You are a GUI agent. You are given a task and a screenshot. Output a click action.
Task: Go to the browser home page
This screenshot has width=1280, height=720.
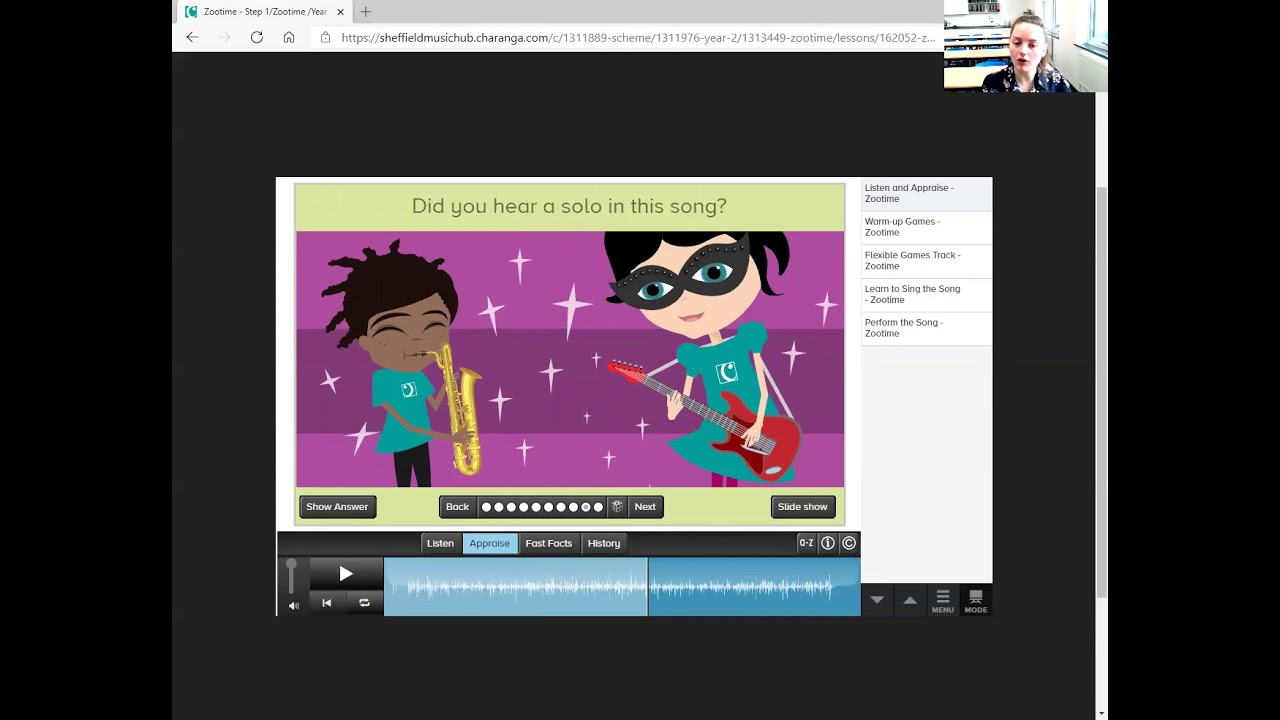(289, 37)
